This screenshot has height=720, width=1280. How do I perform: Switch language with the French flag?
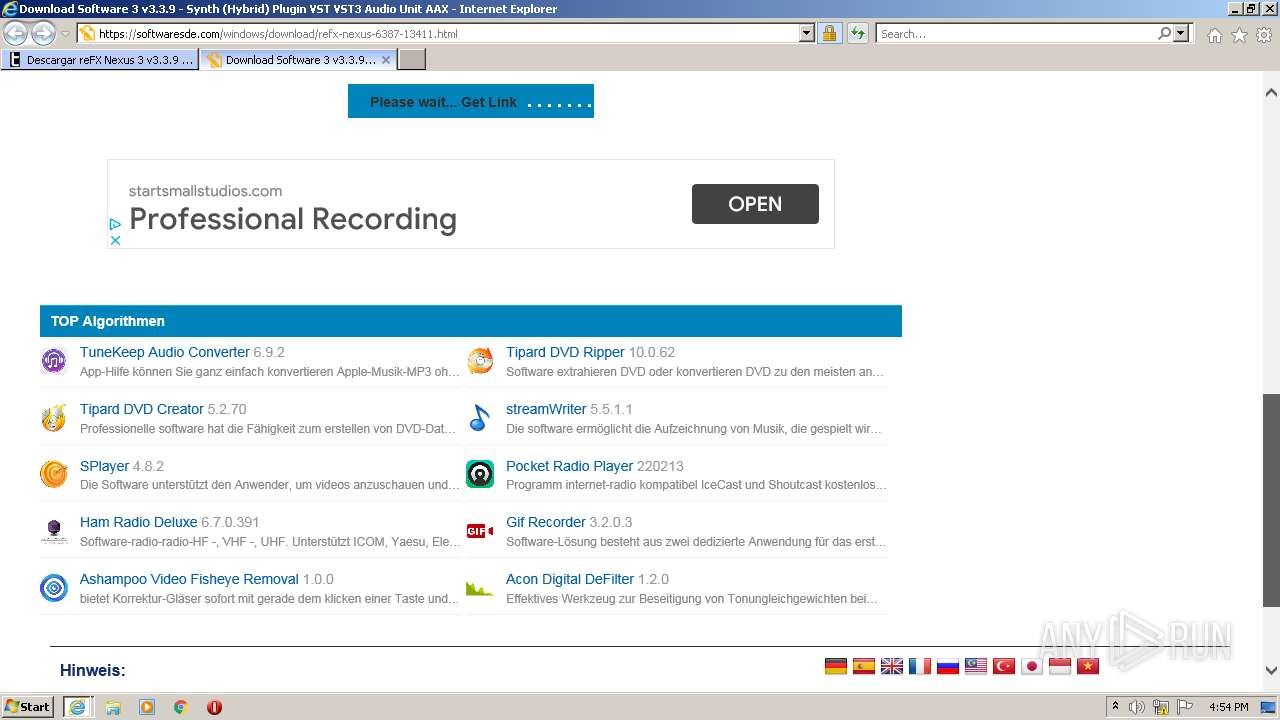click(x=920, y=666)
